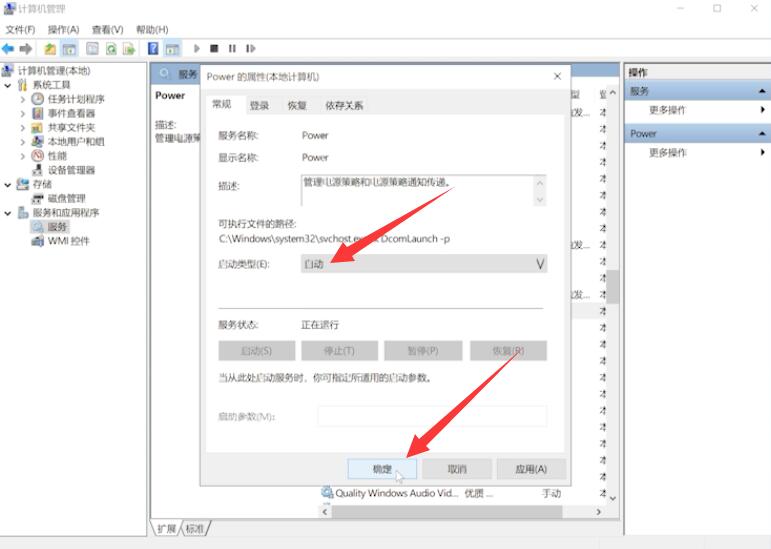
Task: Click the disabled 停止(T) button
Action: (339, 351)
